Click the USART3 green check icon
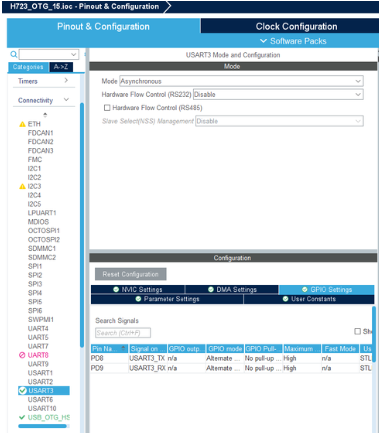 [x=22, y=391]
